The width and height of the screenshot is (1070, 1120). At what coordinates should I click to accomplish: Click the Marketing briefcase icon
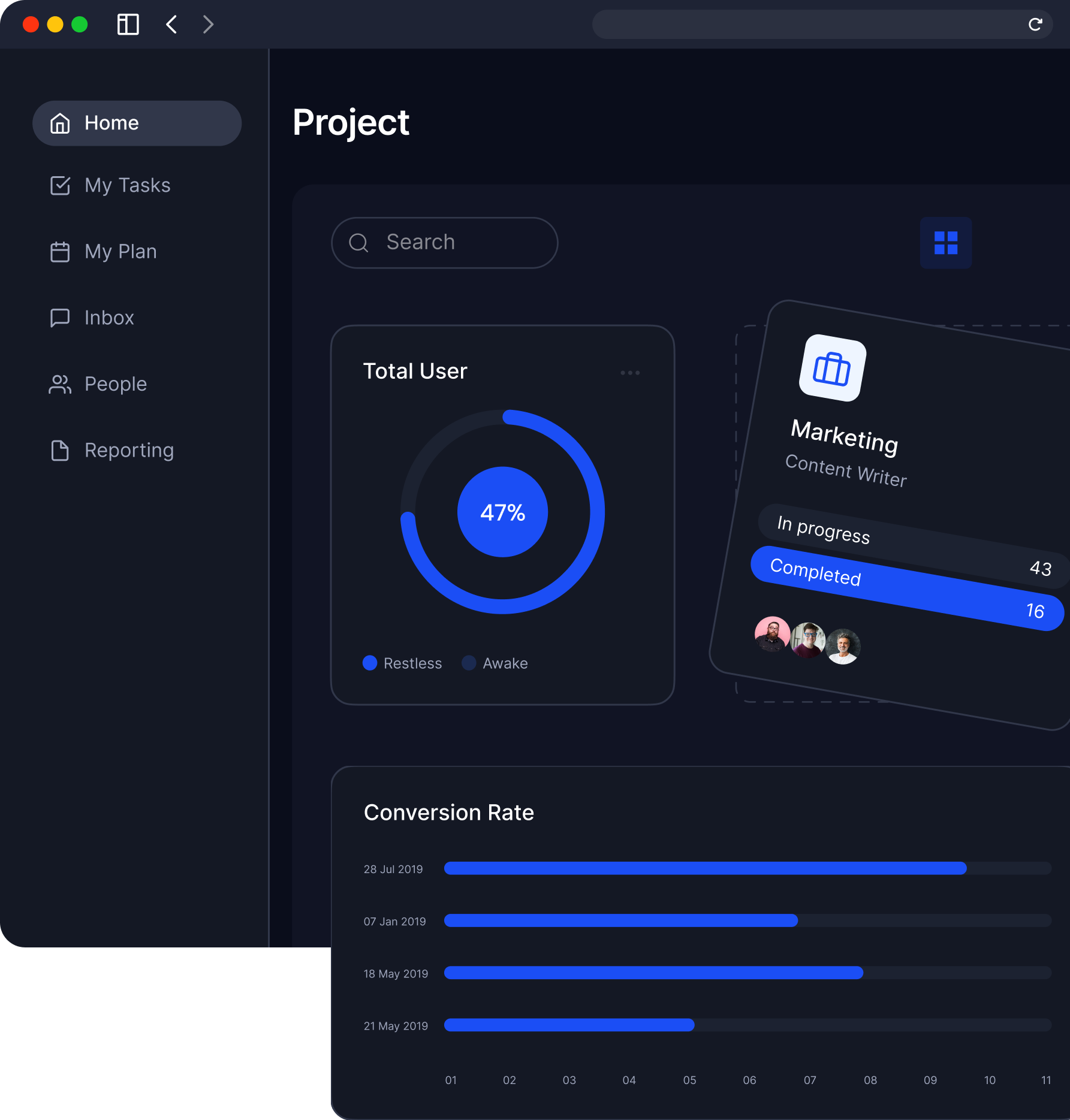(832, 368)
